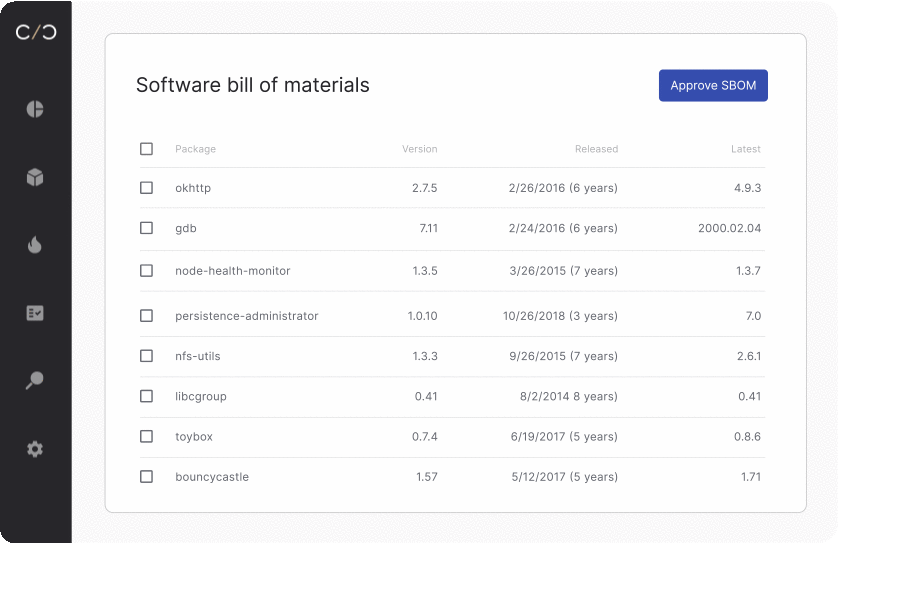Click version 7.11 in gdb row
This screenshot has width=900, height=610.
tap(429, 228)
